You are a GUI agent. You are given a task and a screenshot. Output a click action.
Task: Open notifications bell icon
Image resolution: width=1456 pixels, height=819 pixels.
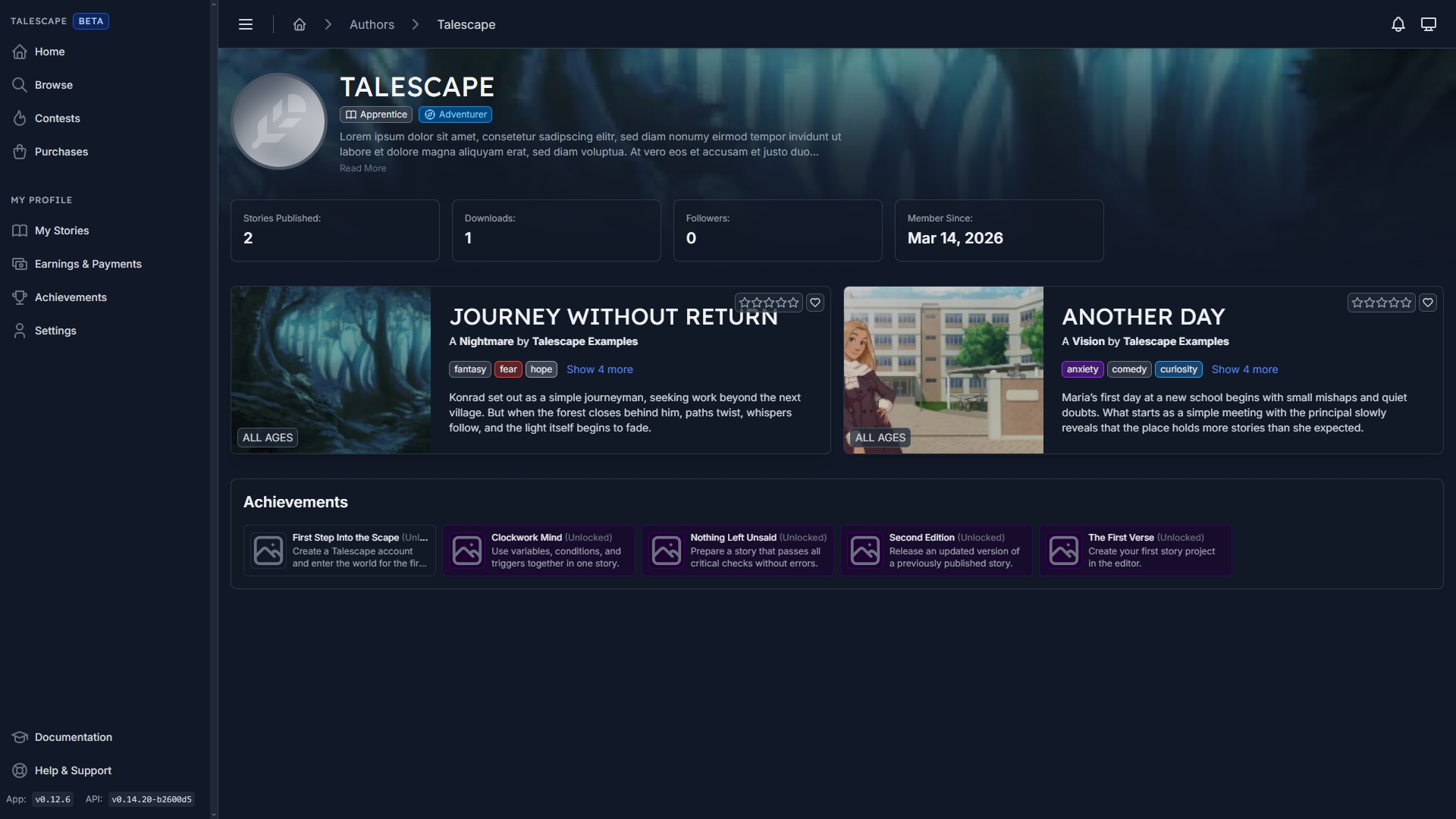pyautogui.click(x=1398, y=24)
